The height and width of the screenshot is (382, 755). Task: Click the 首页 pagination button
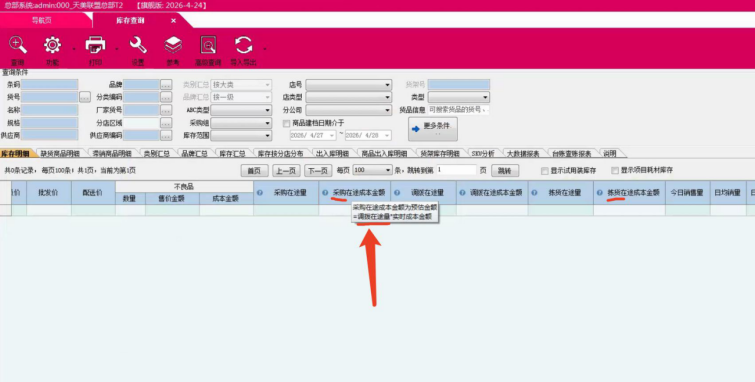click(254, 171)
